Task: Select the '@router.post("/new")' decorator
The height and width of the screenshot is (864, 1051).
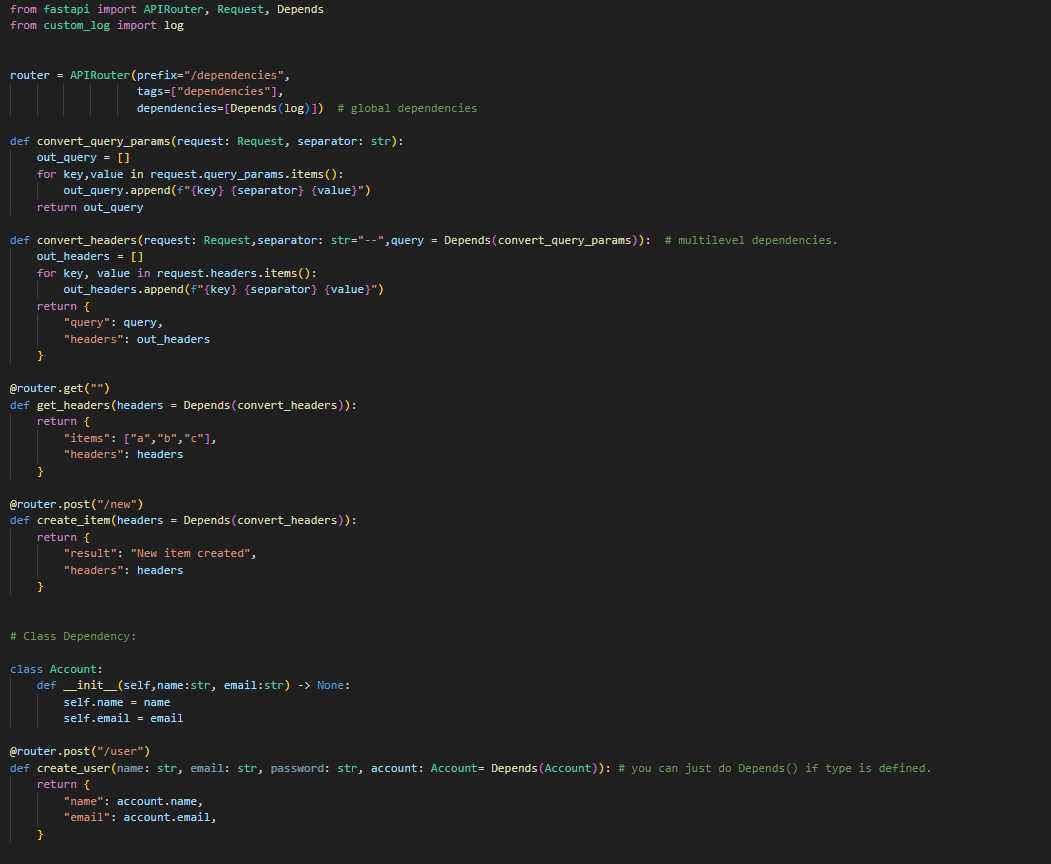Action: click(x=76, y=504)
